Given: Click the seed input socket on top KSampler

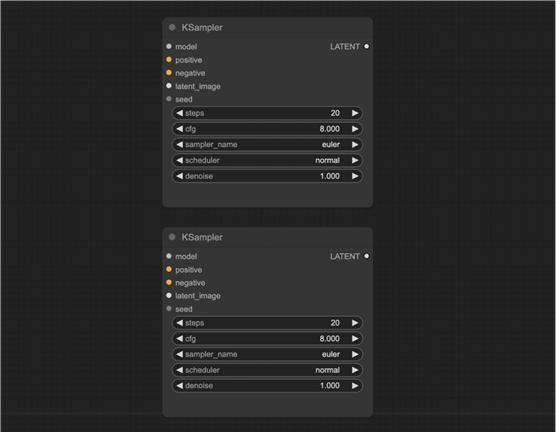Looking at the screenshot, I should pyautogui.click(x=169, y=99).
